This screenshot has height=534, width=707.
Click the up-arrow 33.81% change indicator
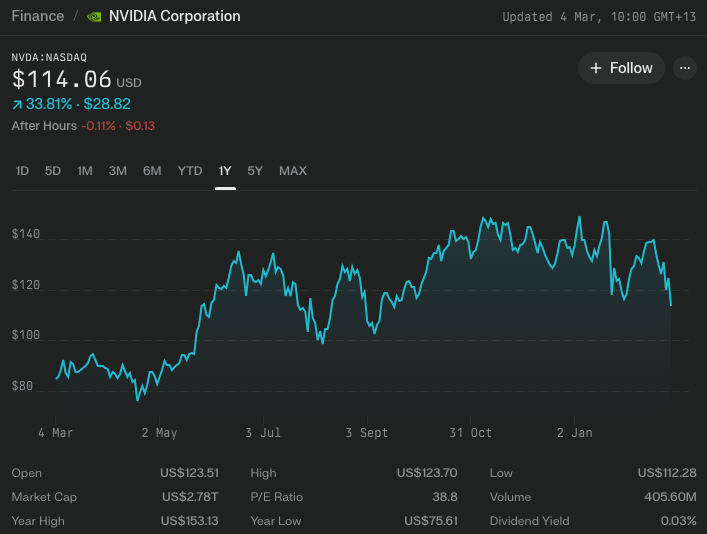[x=42, y=104]
